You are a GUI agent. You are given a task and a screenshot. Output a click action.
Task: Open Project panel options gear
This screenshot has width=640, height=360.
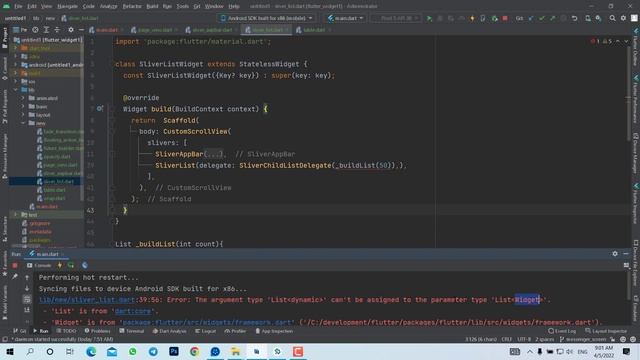coord(71,30)
